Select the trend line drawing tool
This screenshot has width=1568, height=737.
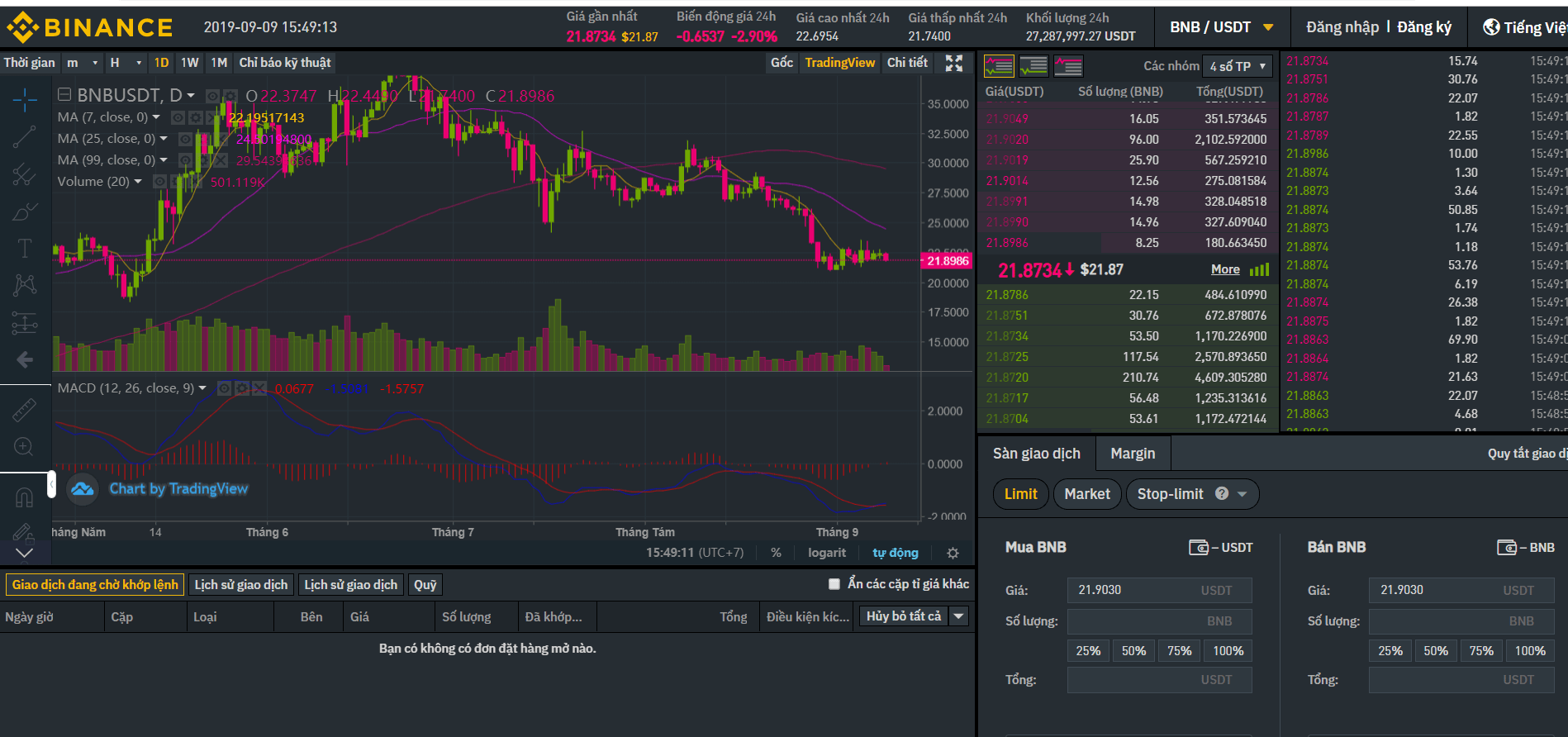(24, 137)
